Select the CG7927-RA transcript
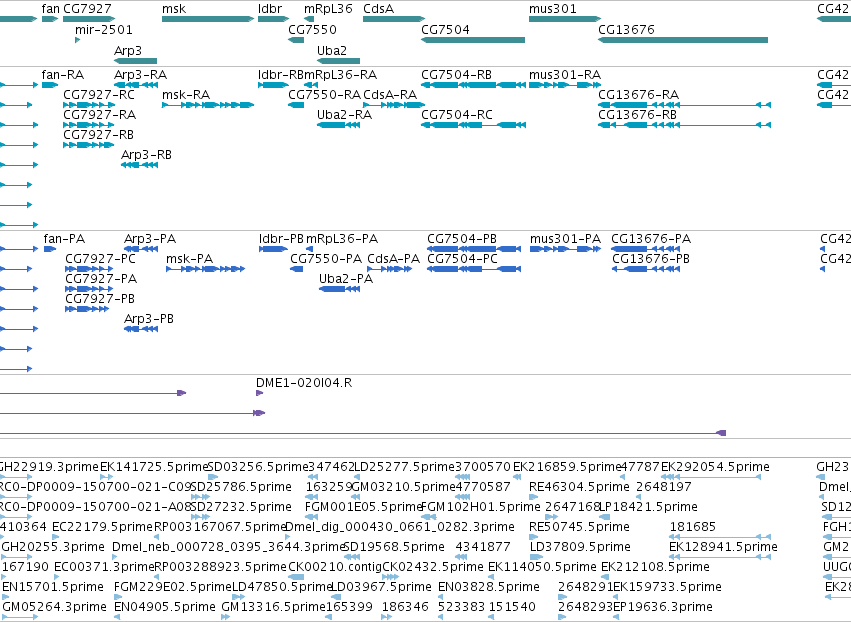The width and height of the screenshot is (851, 622). [89, 125]
